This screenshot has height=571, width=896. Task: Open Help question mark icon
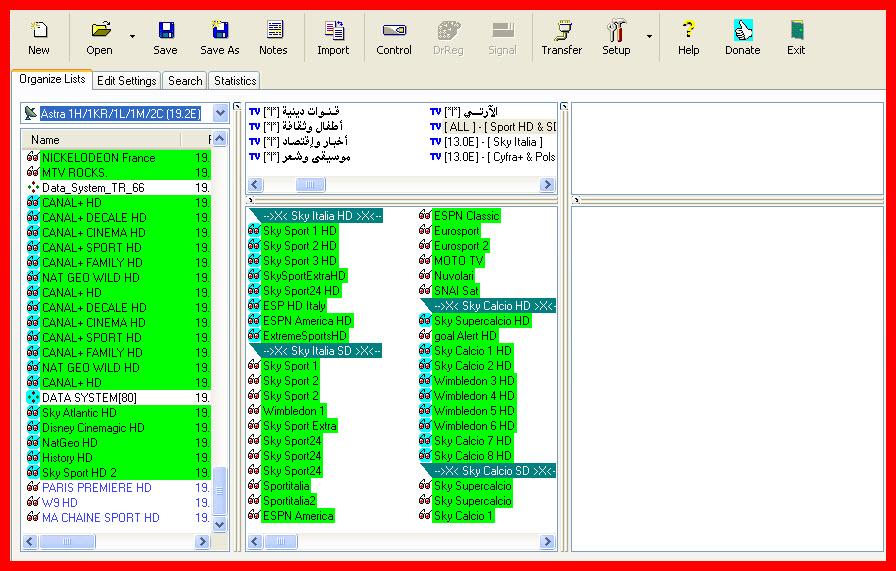pyautogui.click(x=689, y=30)
